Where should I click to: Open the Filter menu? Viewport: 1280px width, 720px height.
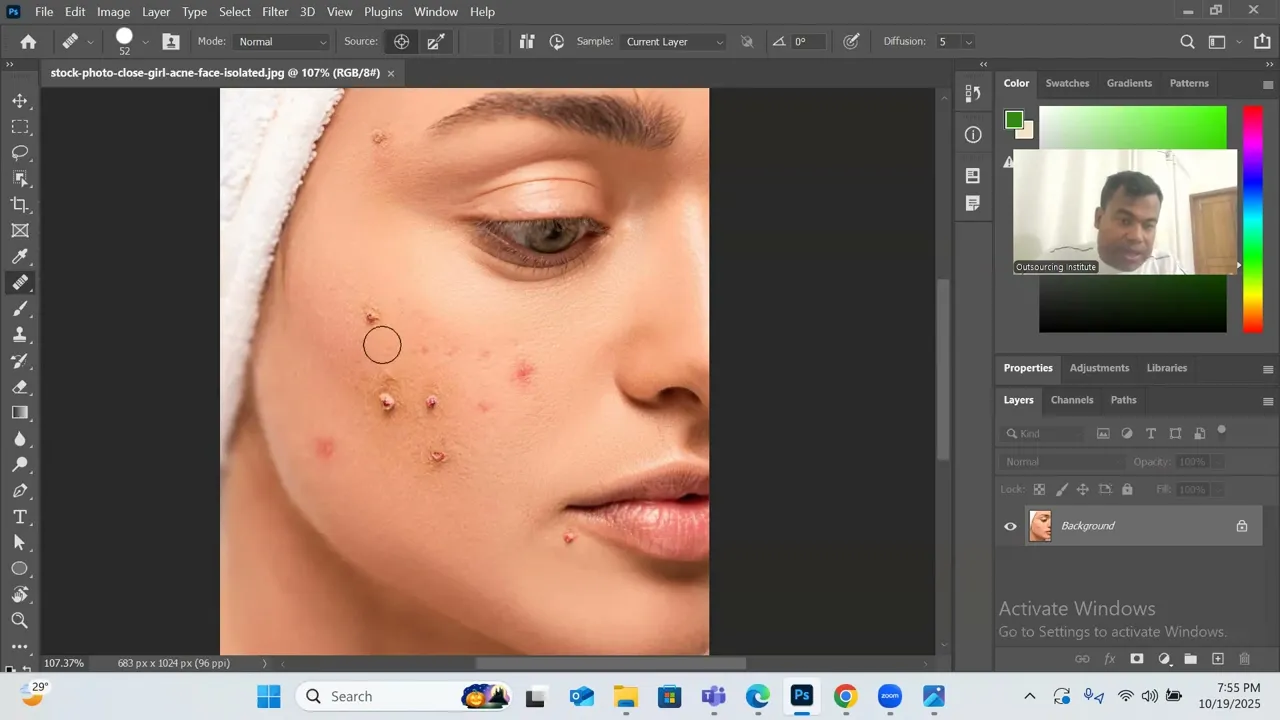[x=275, y=12]
